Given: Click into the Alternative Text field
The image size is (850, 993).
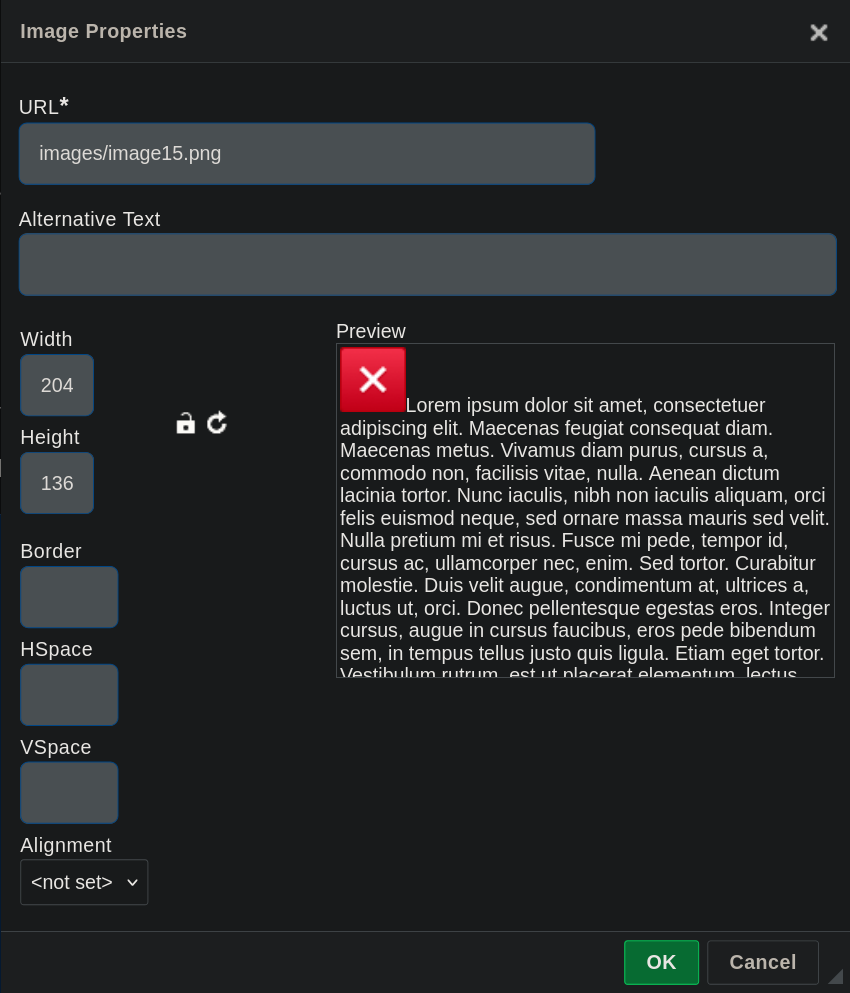Looking at the screenshot, I should pos(427,265).
